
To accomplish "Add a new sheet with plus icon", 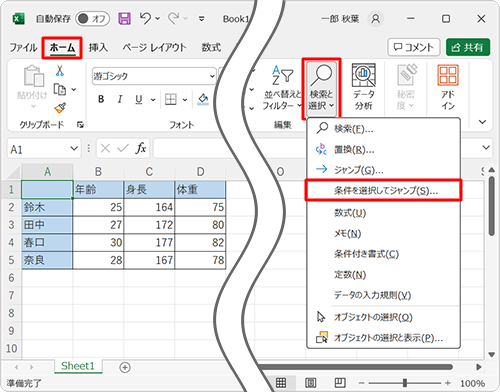I will click(x=125, y=367).
